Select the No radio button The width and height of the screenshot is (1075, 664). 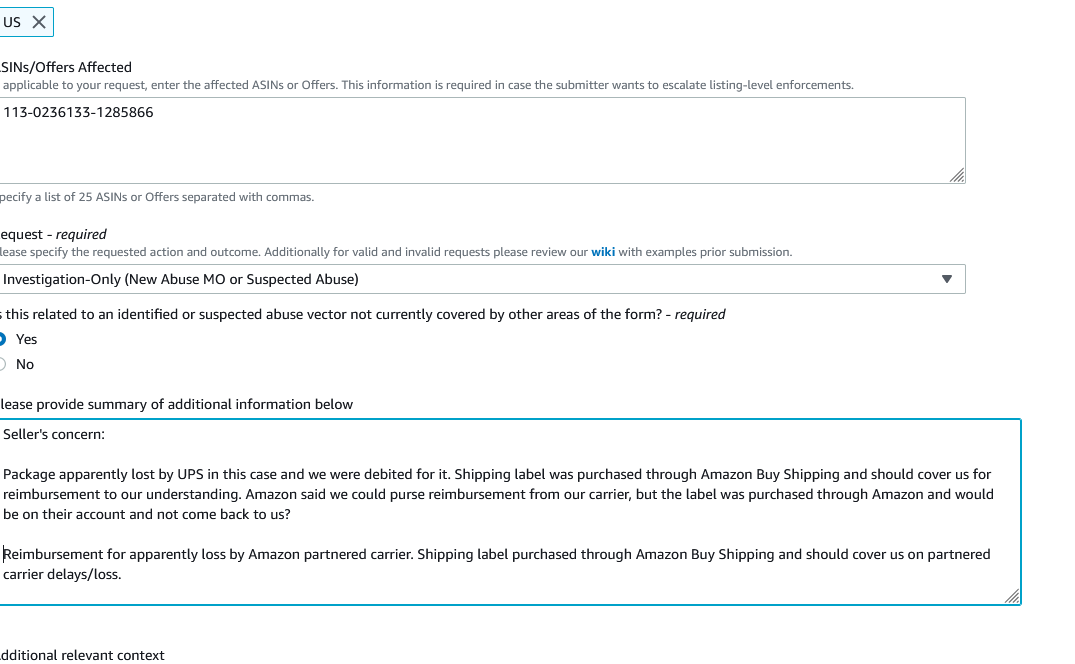coord(2,364)
